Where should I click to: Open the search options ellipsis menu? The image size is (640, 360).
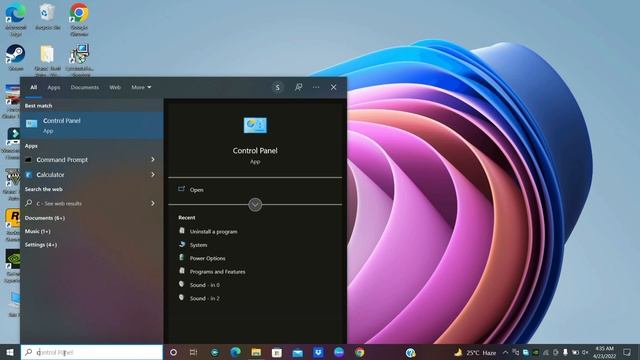pyautogui.click(x=316, y=87)
